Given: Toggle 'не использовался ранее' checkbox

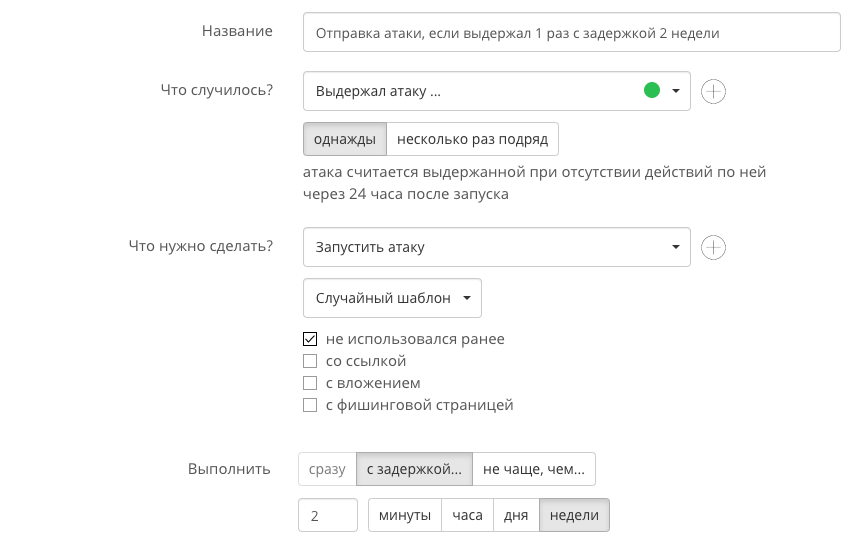Looking at the screenshot, I should coord(310,339).
